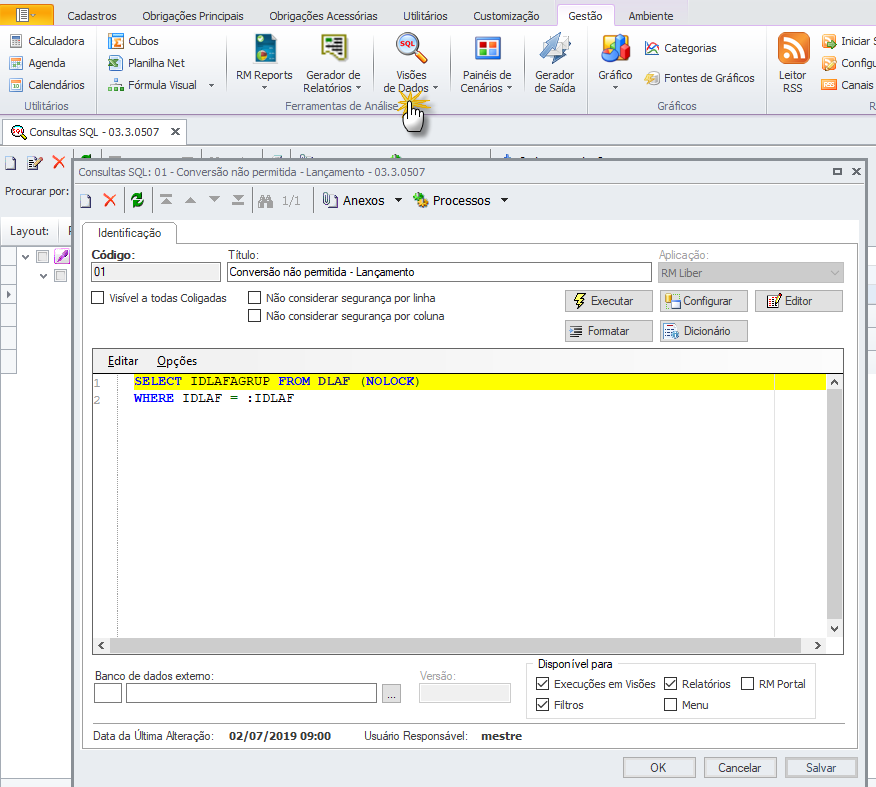This screenshot has height=787, width=876.
Task: Open the Editar menu in SQL editor
Action: tap(123, 361)
